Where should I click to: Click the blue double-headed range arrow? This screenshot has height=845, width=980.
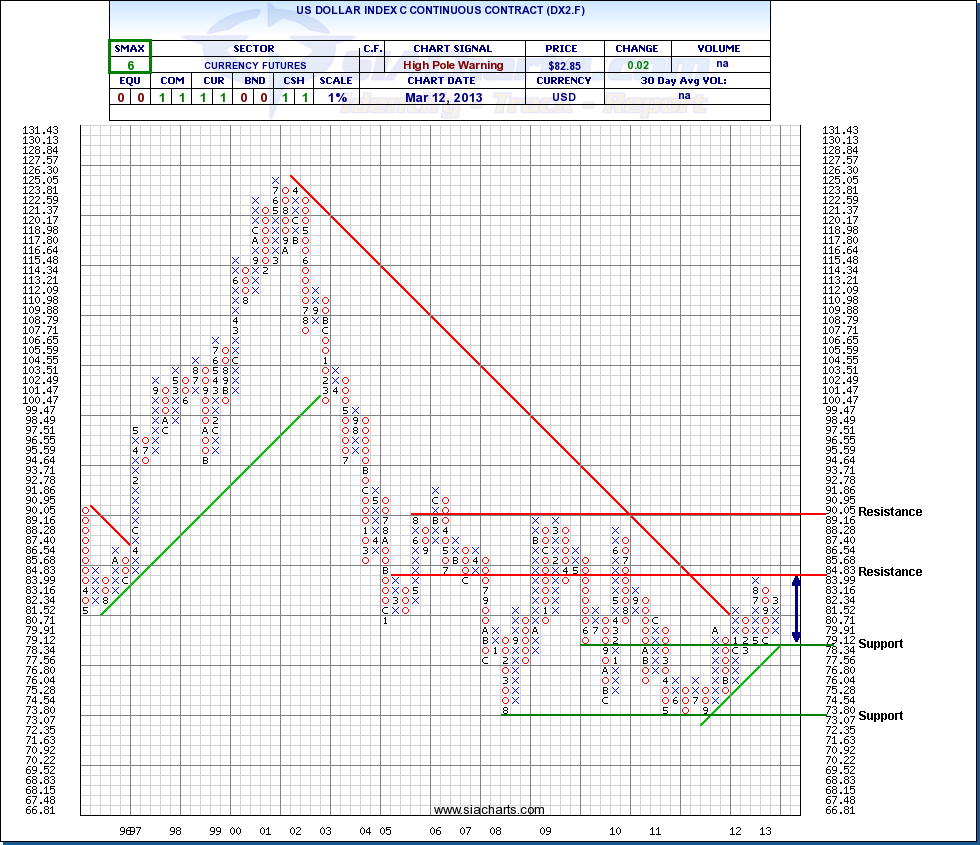click(x=797, y=609)
